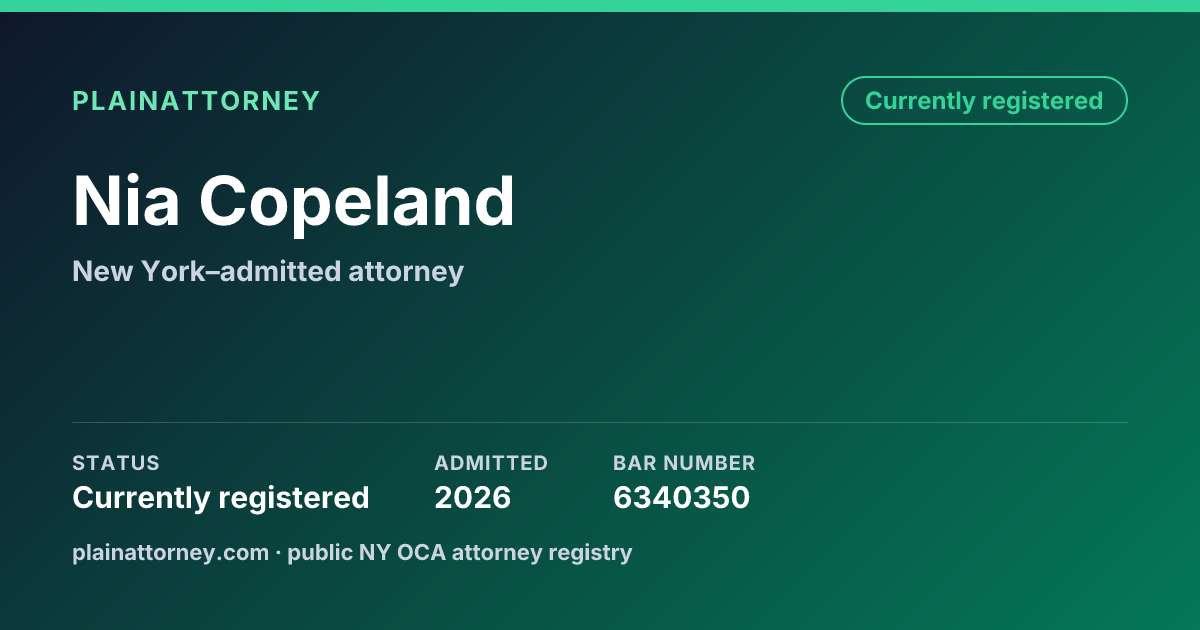Select bar number 6340350
Viewport: 1200px width, 630px height.
[681, 497]
